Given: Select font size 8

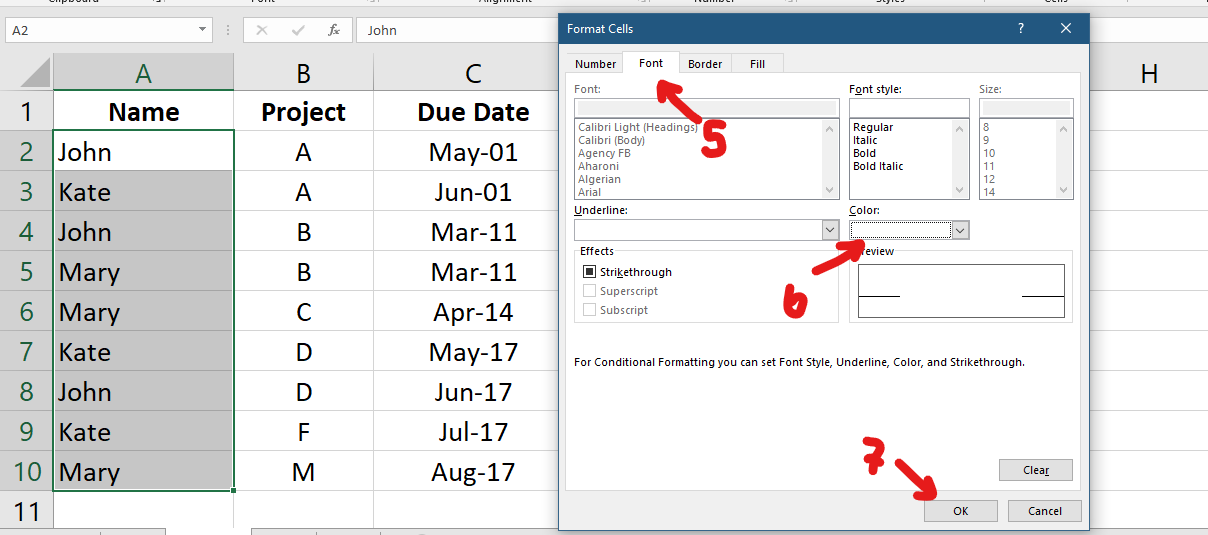Looking at the screenshot, I should (986, 127).
